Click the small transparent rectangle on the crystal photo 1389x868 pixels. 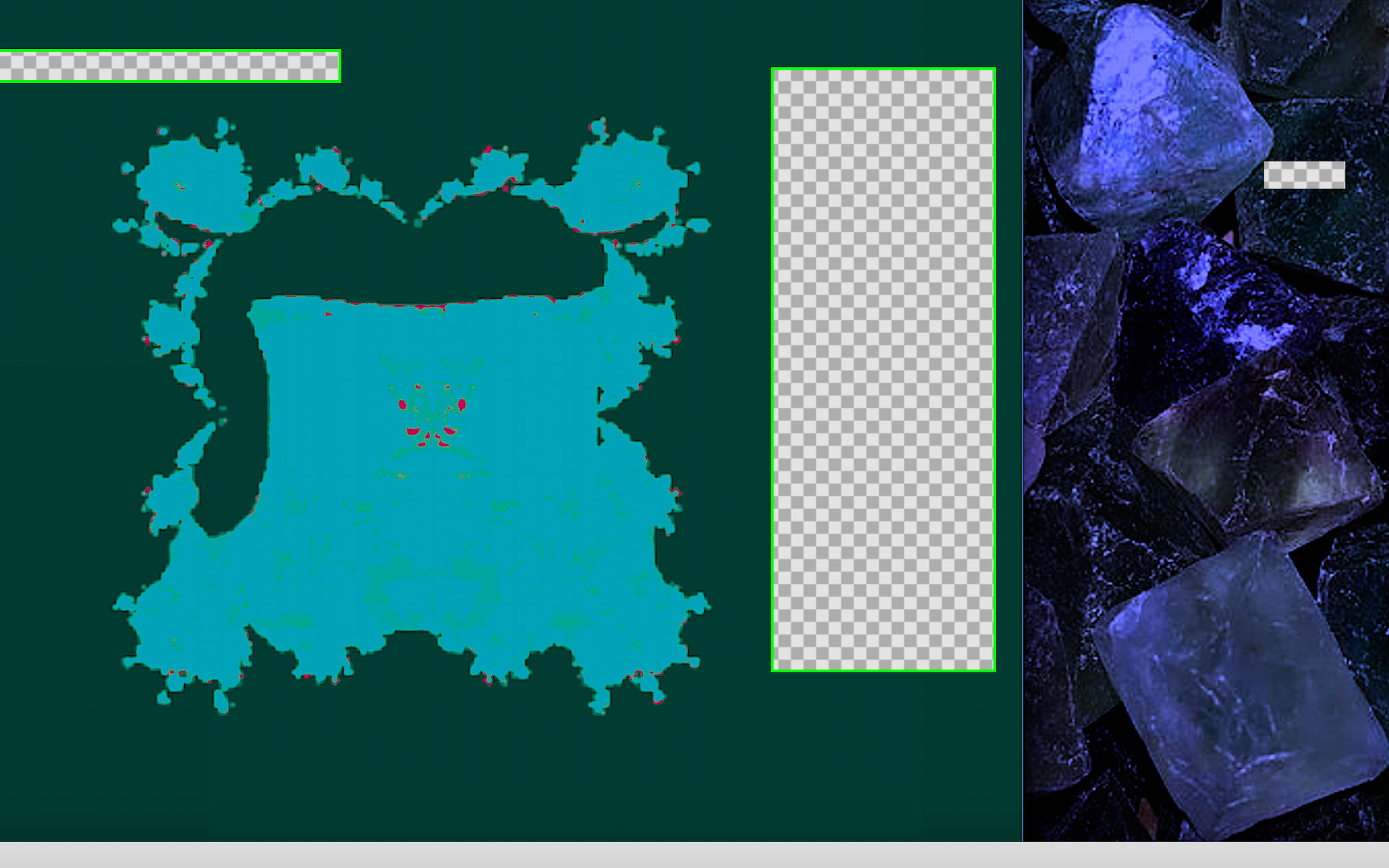pyautogui.click(x=1304, y=175)
